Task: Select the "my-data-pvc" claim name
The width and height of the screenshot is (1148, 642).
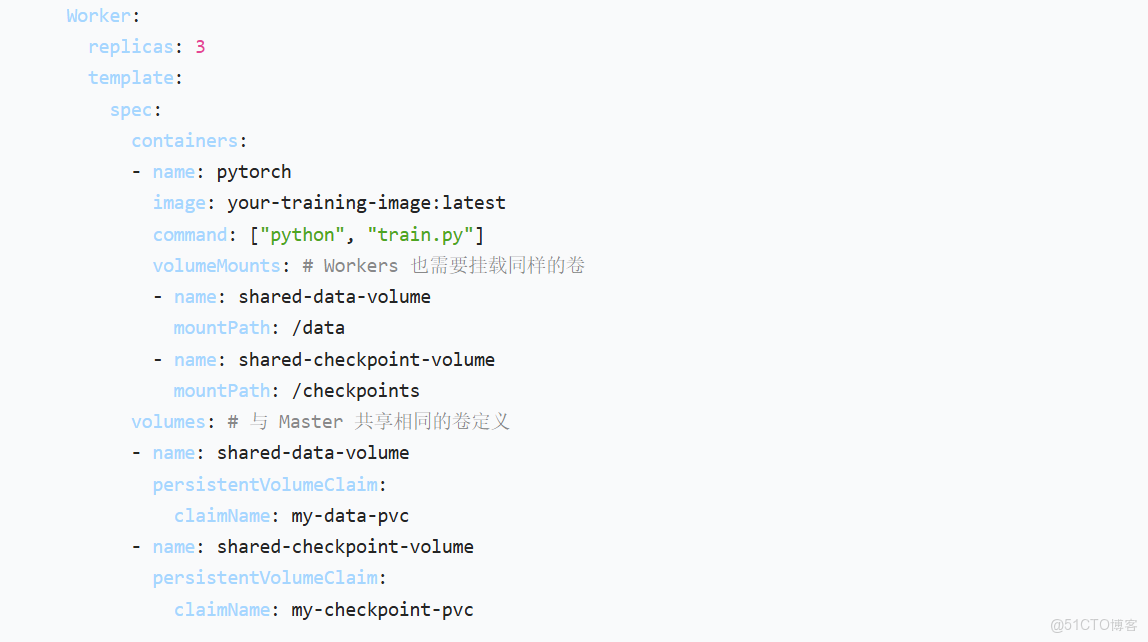Action: coord(350,516)
